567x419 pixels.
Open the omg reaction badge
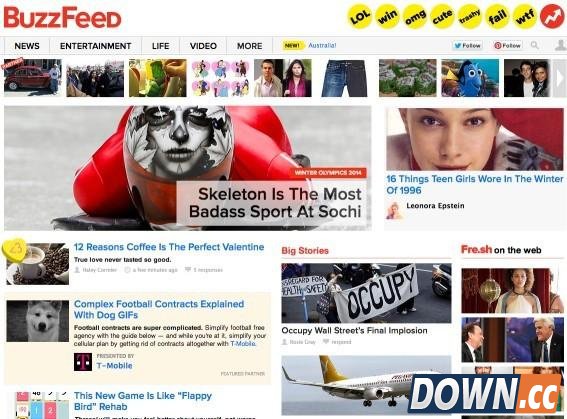pyautogui.click(x=415, y=16)
